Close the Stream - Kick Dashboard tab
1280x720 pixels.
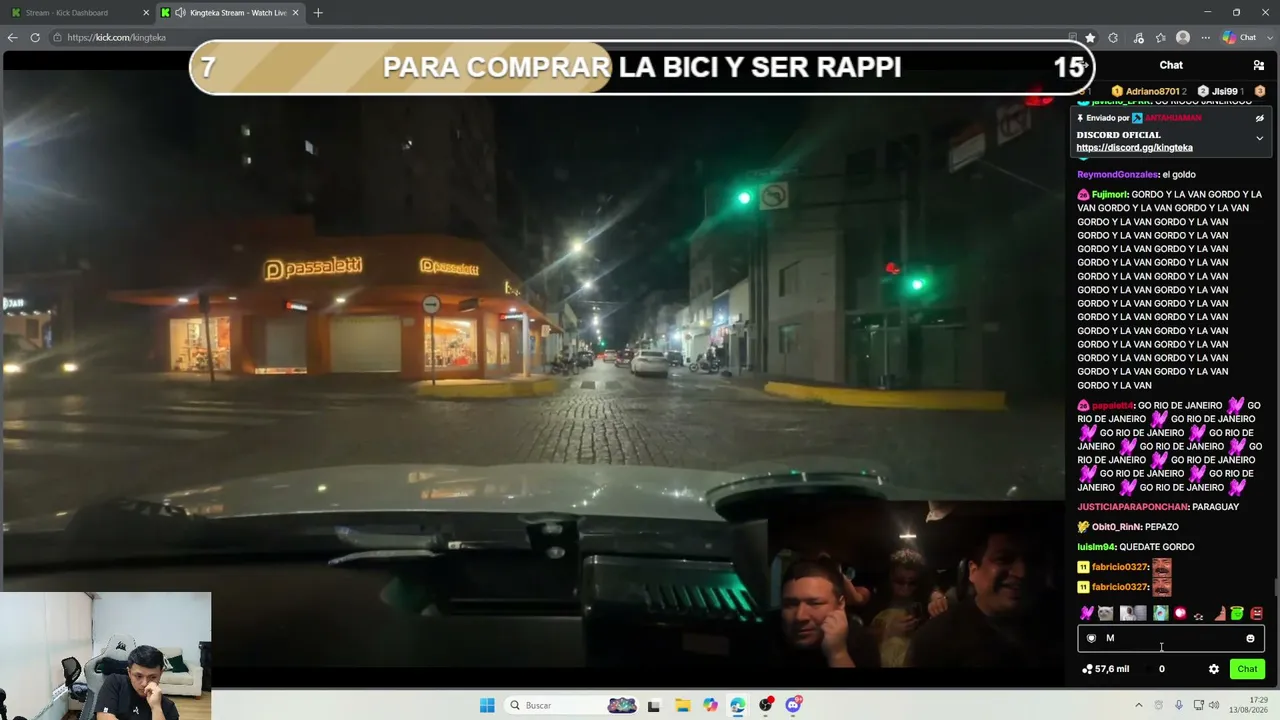click(x=146, y=13)
